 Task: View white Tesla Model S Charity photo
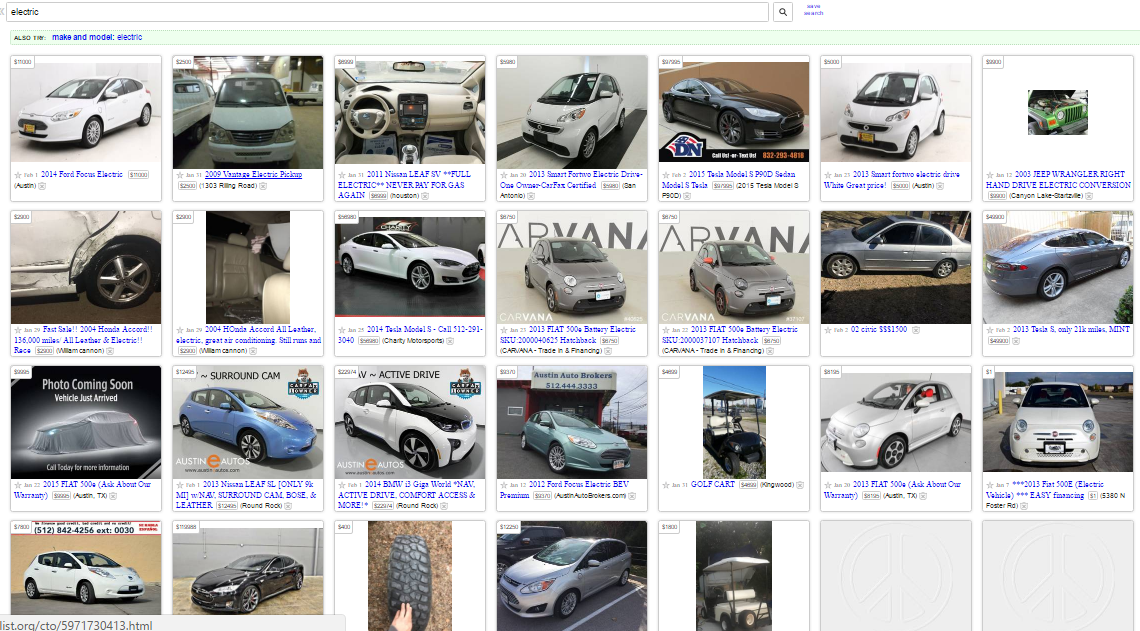(410, 267)
